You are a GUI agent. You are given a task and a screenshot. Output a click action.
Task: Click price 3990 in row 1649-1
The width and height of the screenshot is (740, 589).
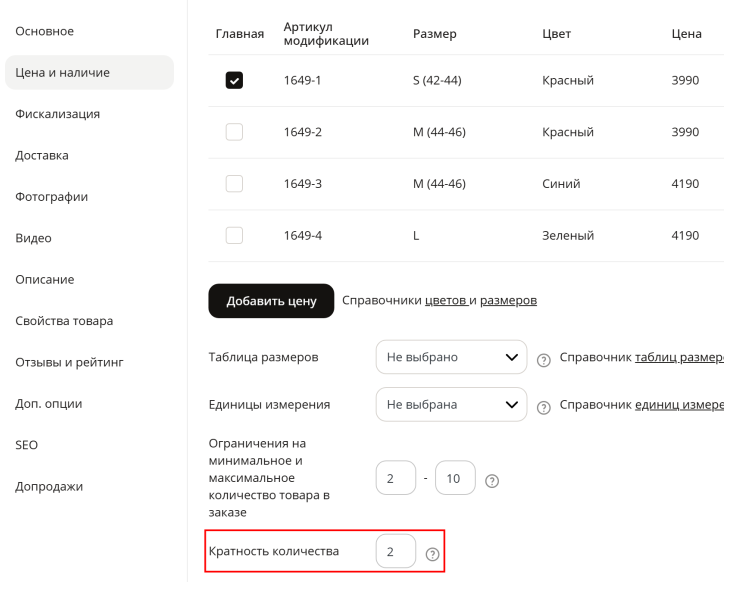(685, 80)
